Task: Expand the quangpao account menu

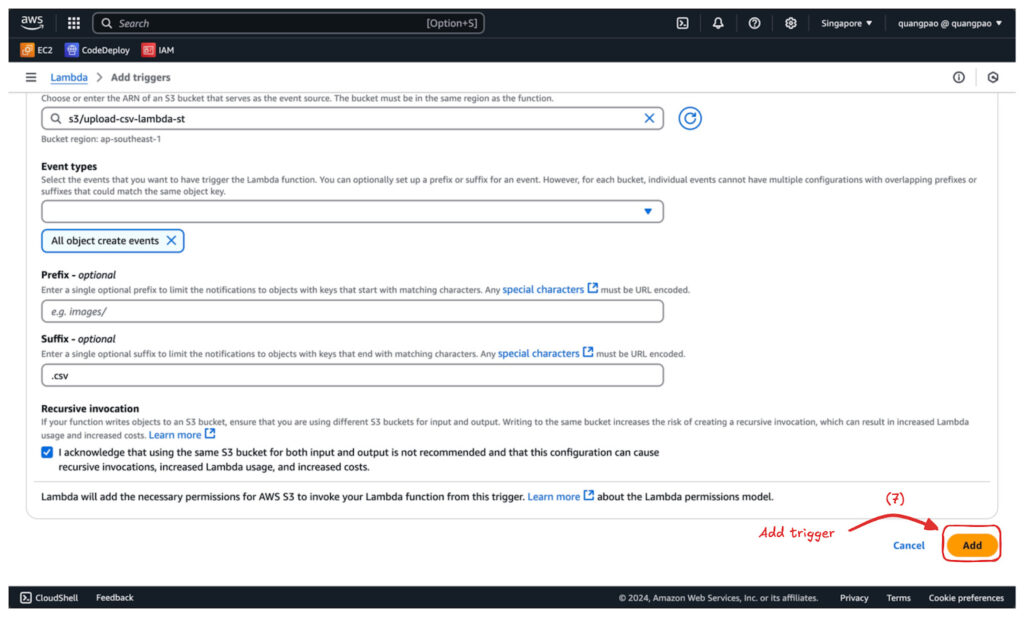Action: 950,23
